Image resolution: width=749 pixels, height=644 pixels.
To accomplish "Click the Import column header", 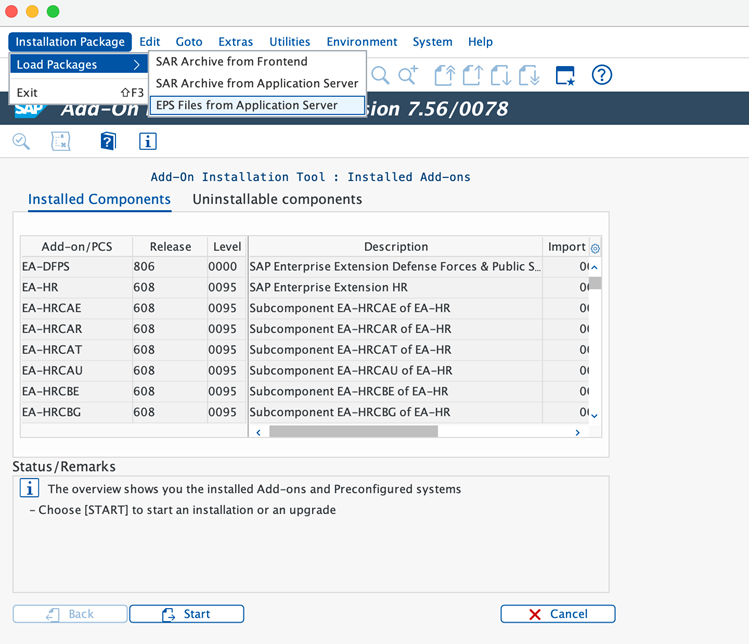I will coord(566,247).
